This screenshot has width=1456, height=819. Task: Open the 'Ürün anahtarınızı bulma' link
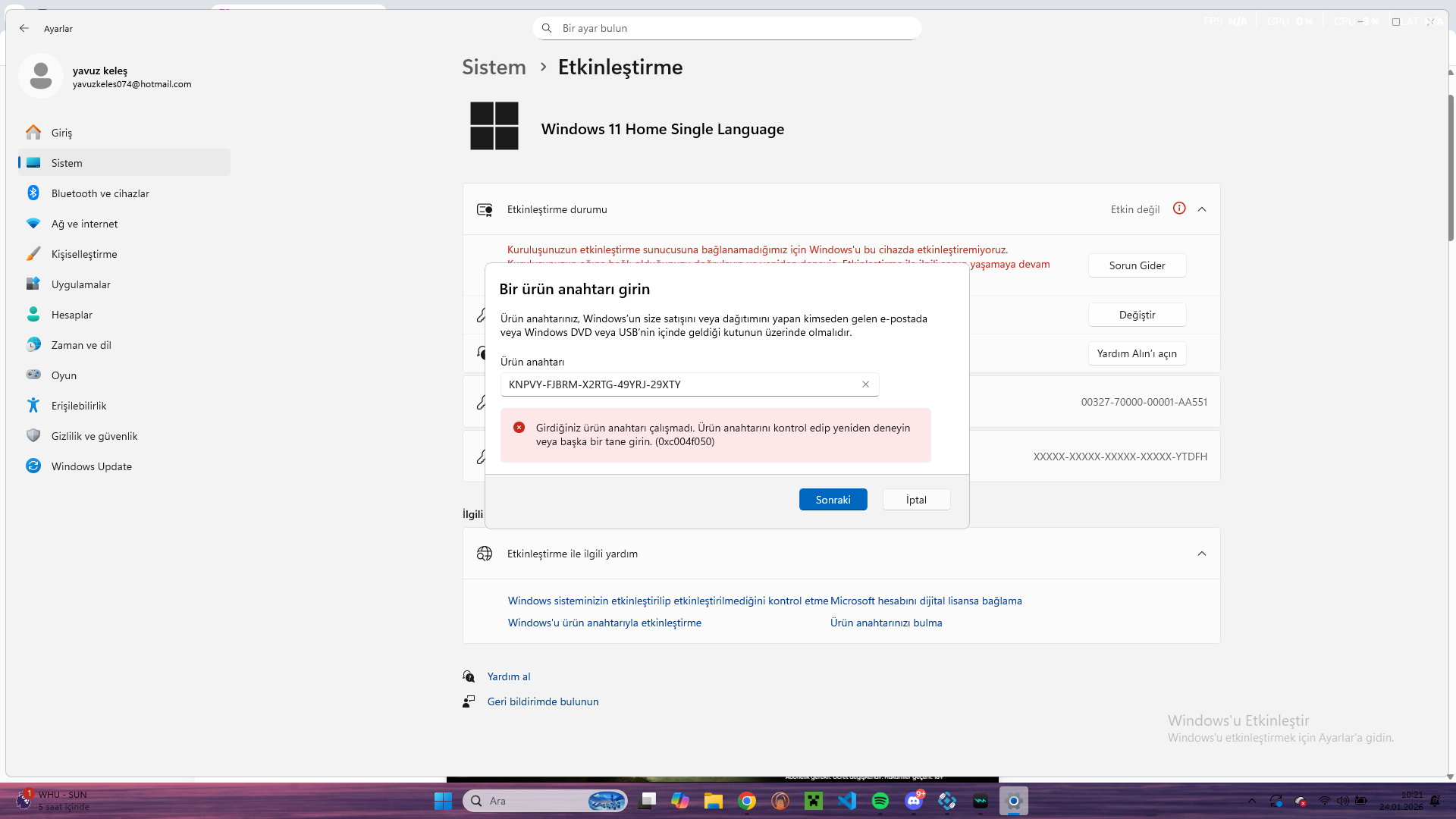click(886, 623)
